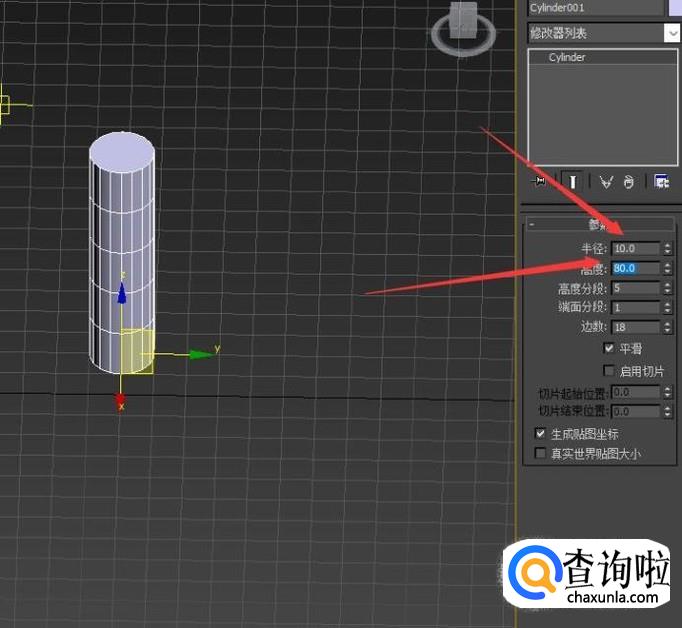
Task: Click the 端面分段 field showing 1
Action: point(635,307)
